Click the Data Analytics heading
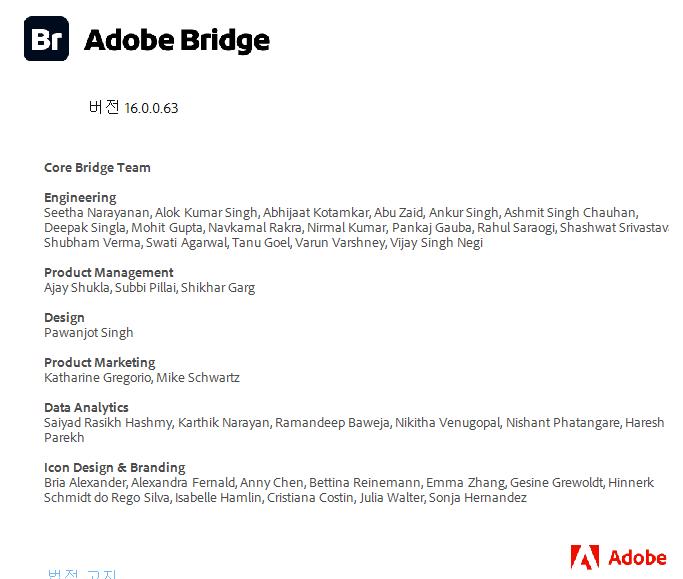The image size is (683, 579). (x=86, y=407)
